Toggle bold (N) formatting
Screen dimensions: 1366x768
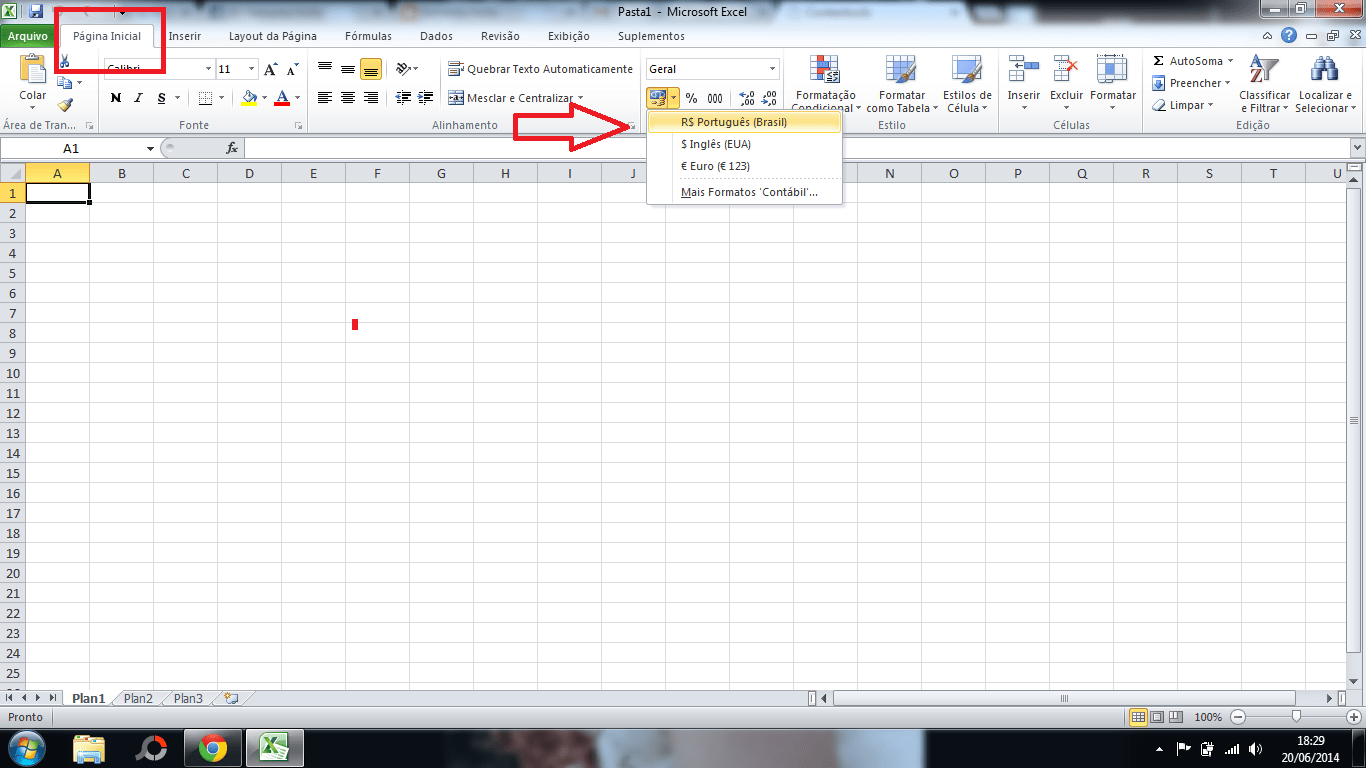[x=116, y=98]
